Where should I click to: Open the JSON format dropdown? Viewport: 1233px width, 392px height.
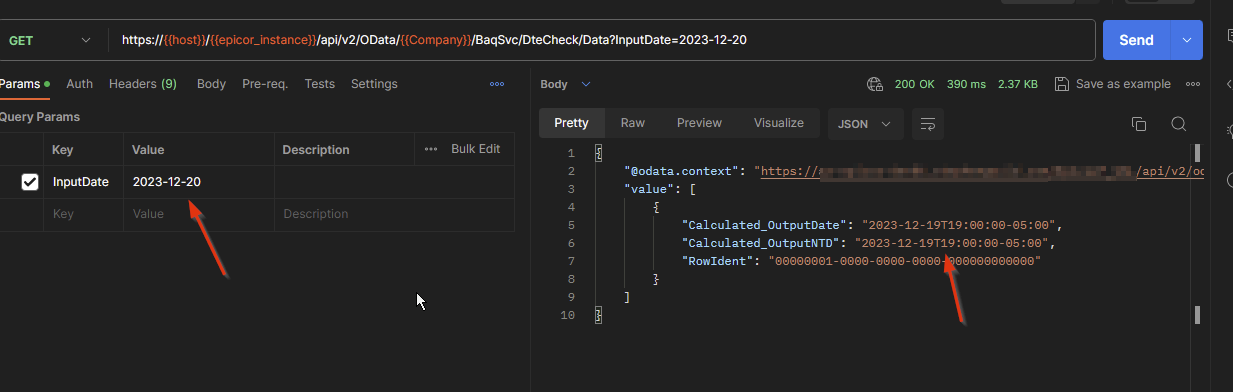[865, 124]
